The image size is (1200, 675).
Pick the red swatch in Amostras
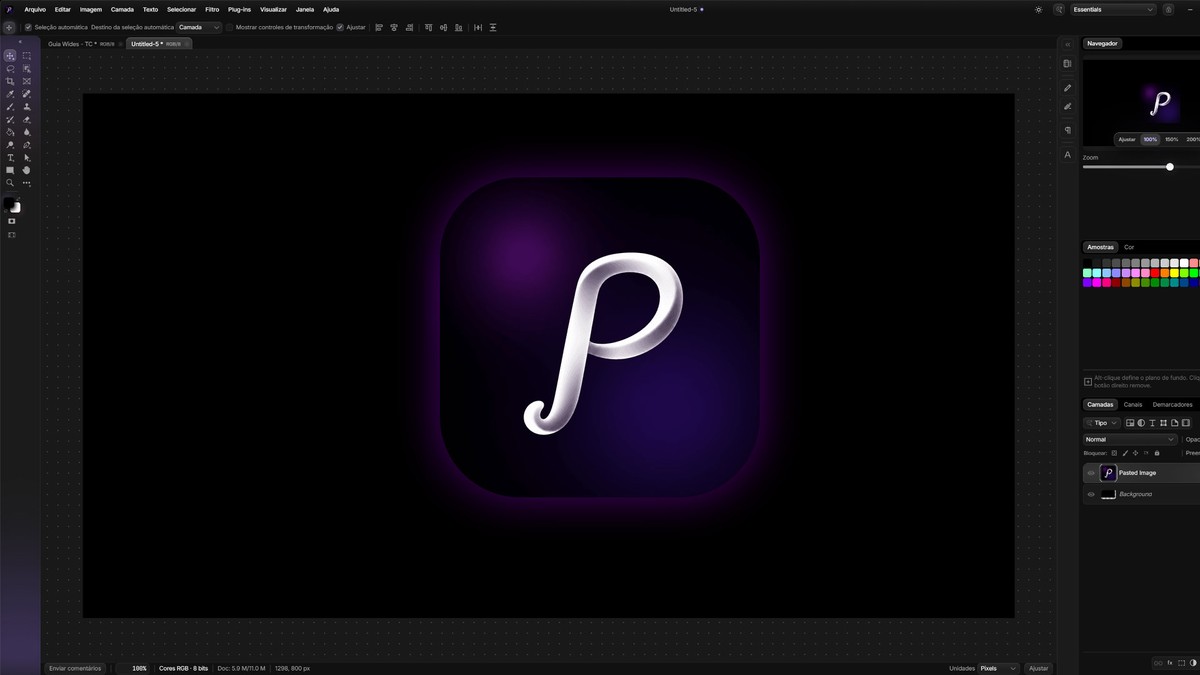pos(1155,273)
